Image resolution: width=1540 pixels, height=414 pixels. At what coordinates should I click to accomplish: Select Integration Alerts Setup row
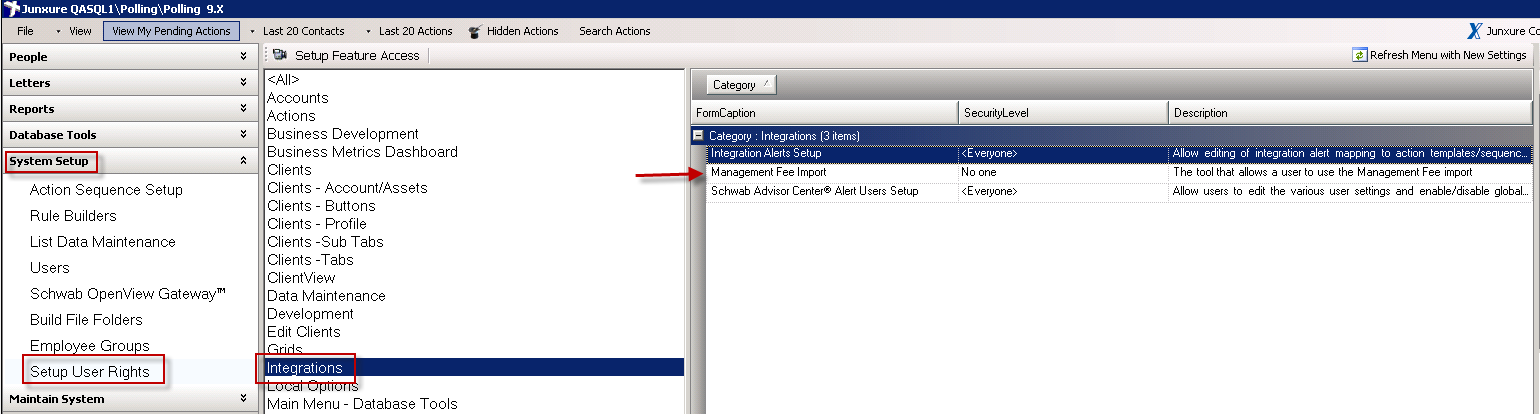[1118, 154]
